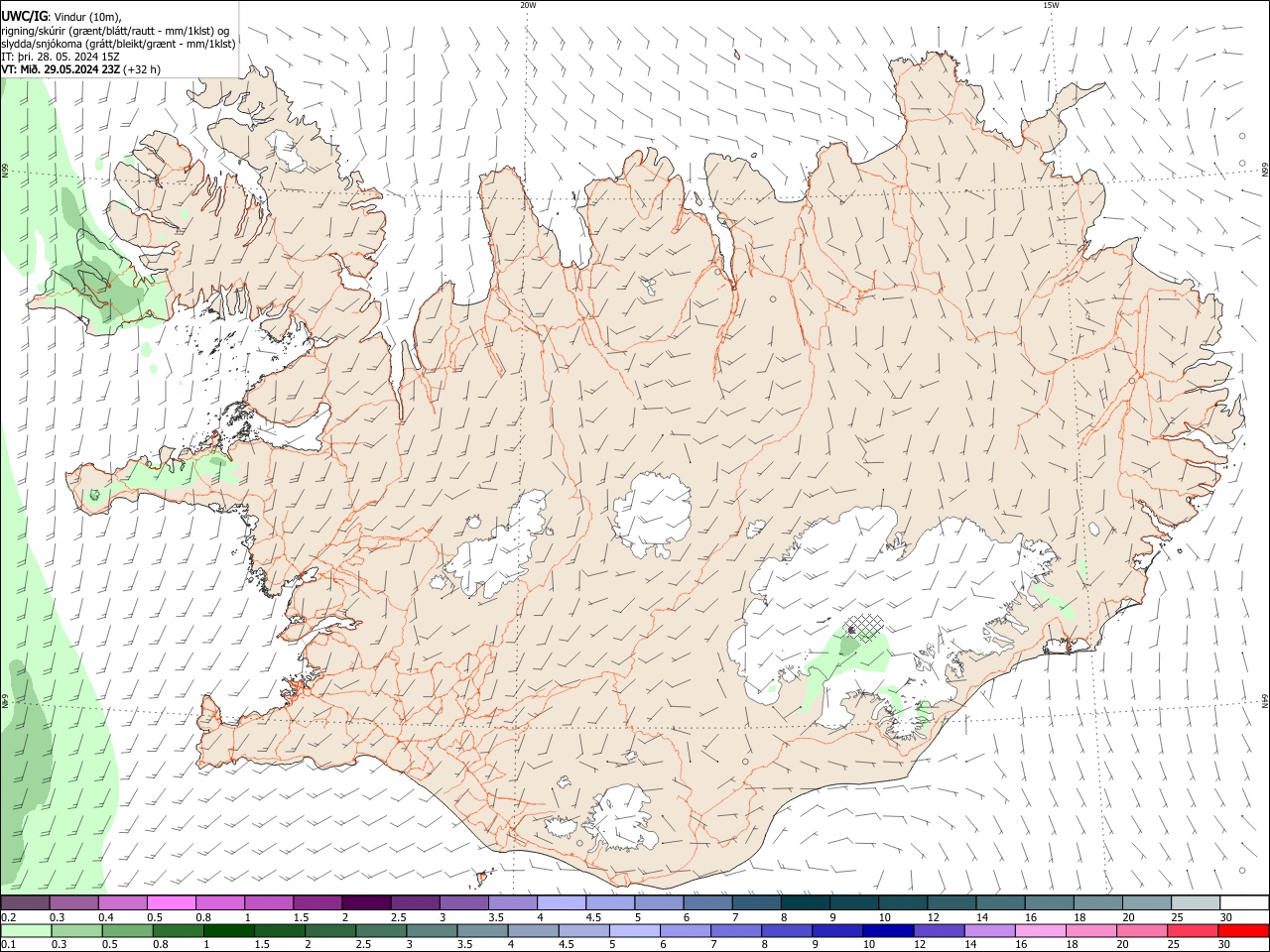The width and height of the screenshot is (1270, 952).
Task: Click the cross-hatched marker on Vatnajökull glacier
Action: (864, 629)
